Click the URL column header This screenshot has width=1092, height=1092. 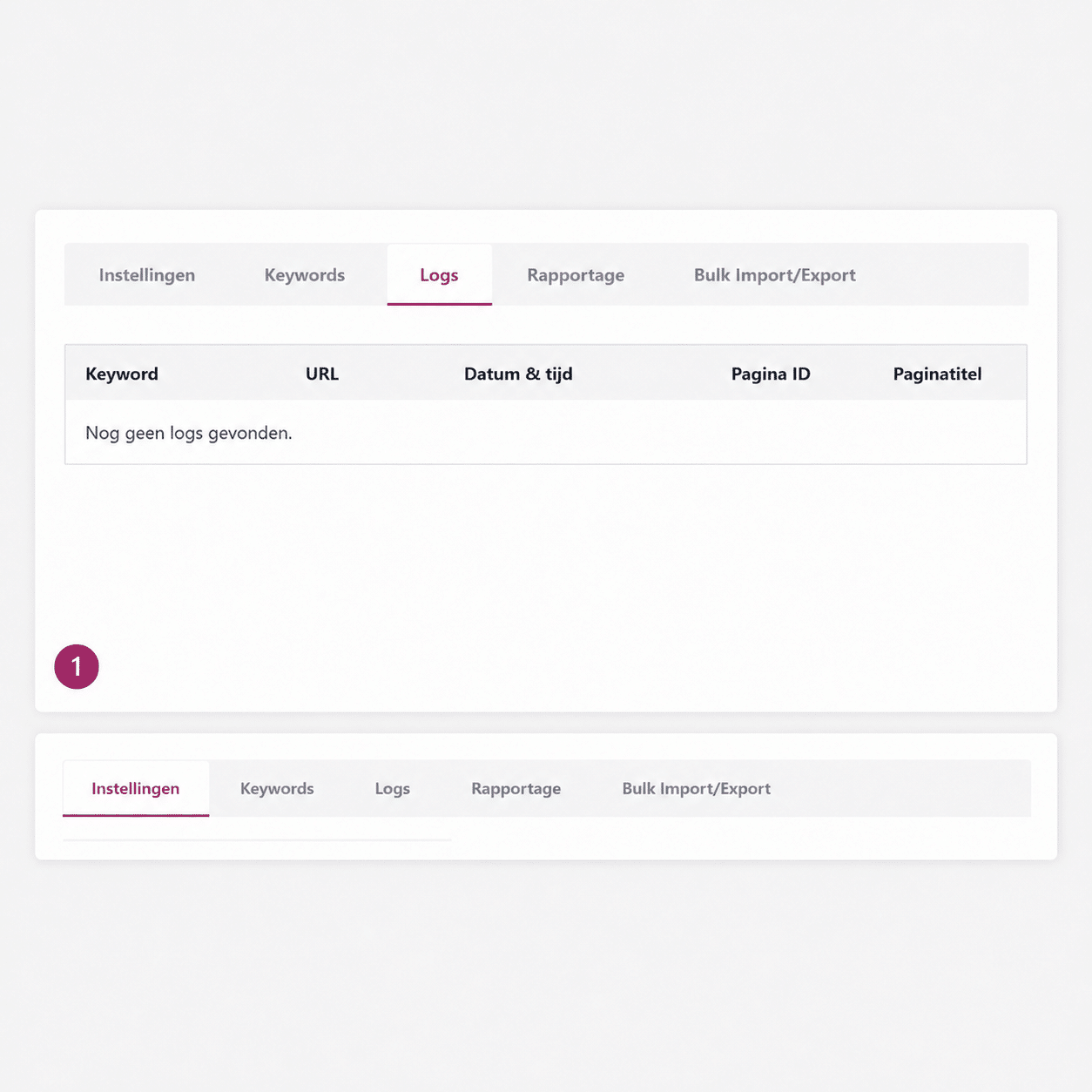pos(322,374)
